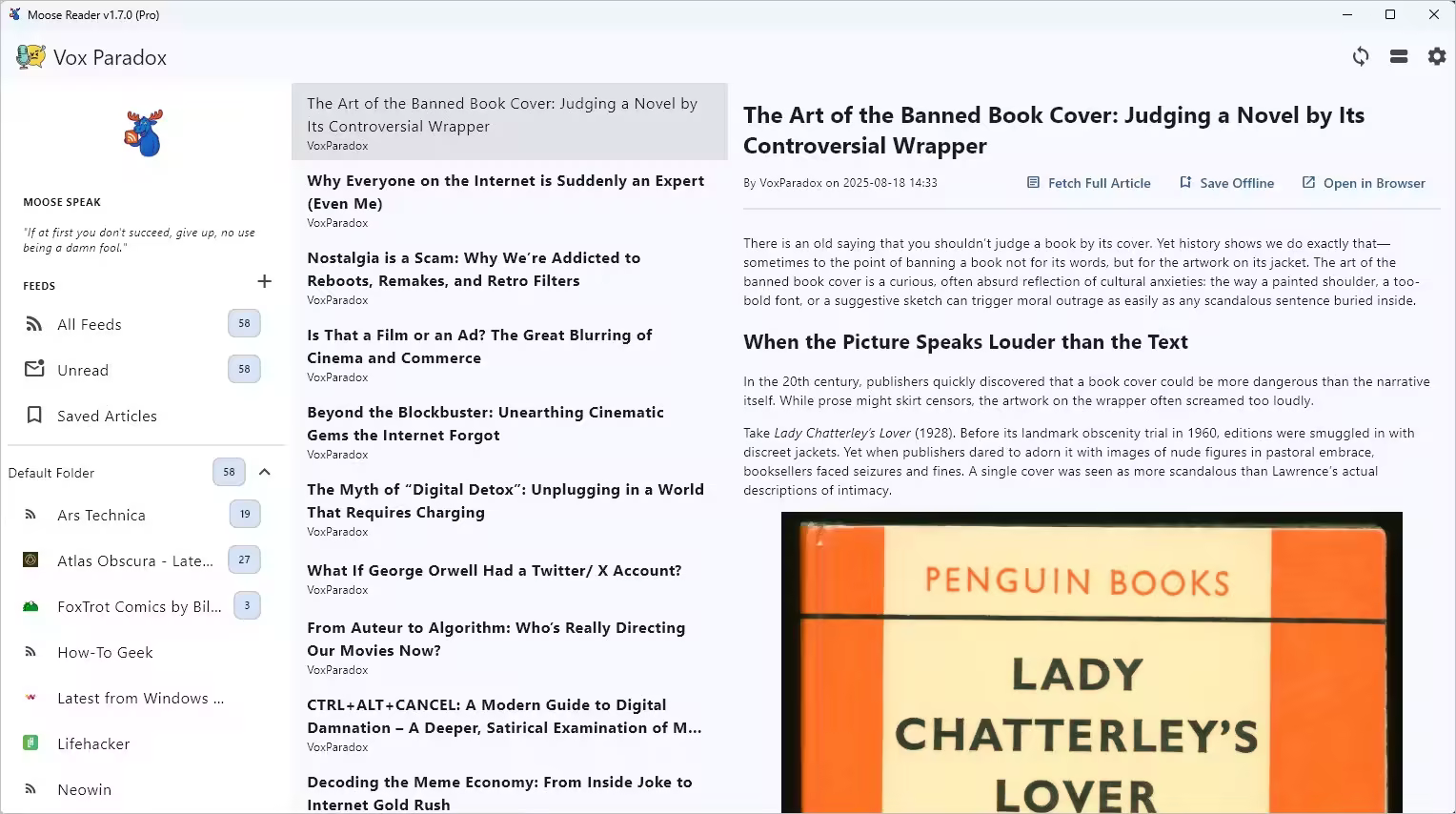Select the Neowin feed
Viewport: 1456px width, 814px height.
(147, 789)
